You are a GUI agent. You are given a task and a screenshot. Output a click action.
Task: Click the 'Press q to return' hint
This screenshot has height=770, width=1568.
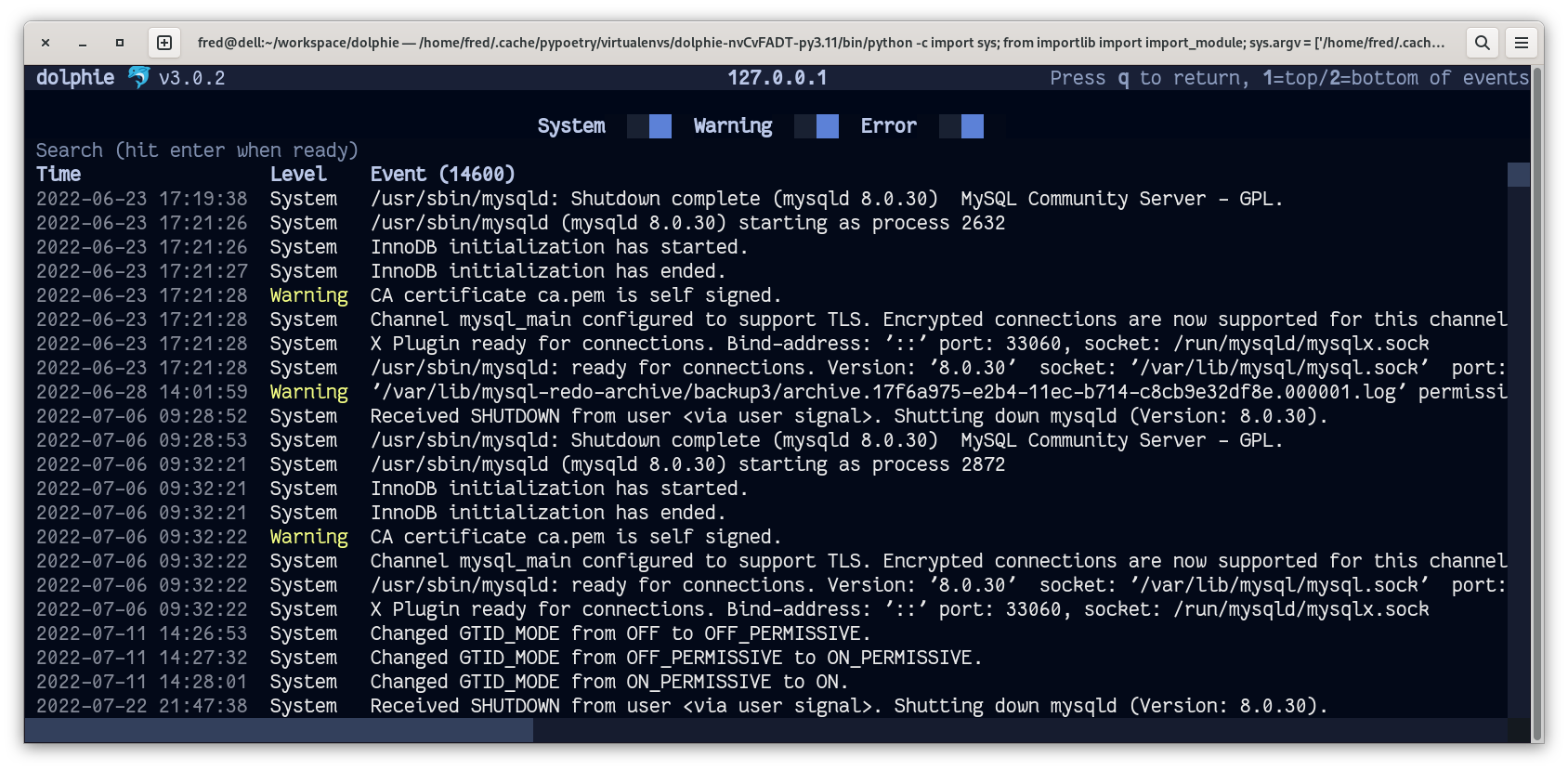(1149, 78)
